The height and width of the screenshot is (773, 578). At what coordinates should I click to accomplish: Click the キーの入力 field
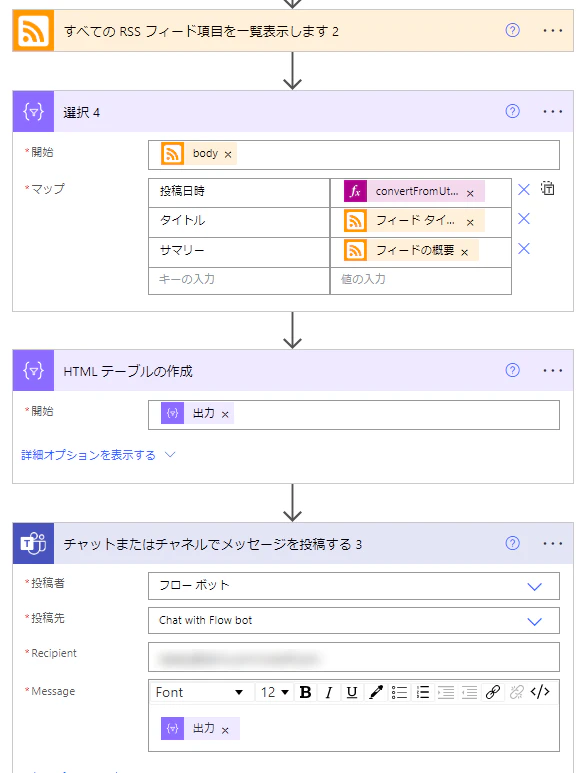pos(239,280)
